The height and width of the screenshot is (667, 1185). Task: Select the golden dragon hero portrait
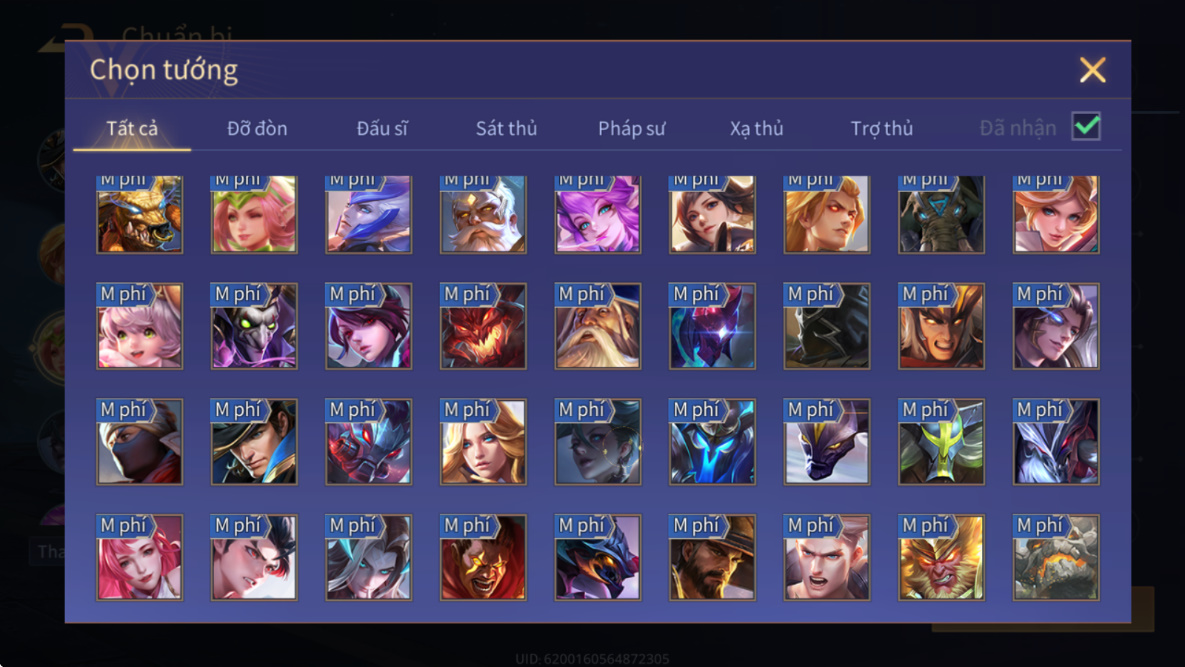click(140, 215)
